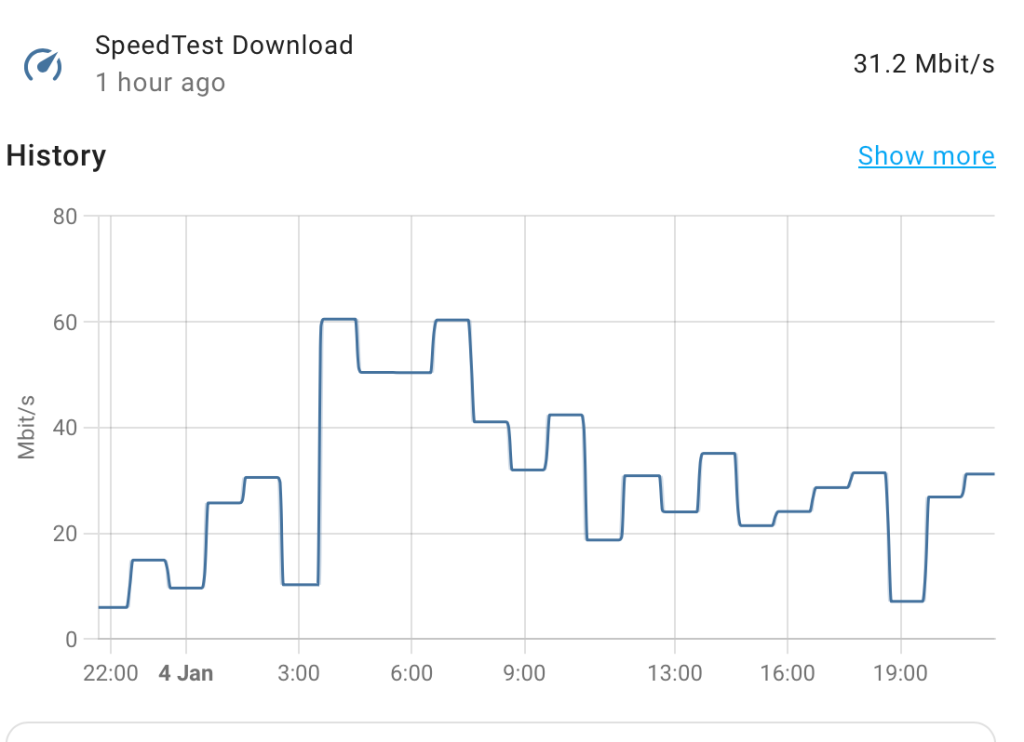Screen dimensions: 1024x742
Task: Select the 31.2 Mbit/s current value
Action: coord(923,65)
